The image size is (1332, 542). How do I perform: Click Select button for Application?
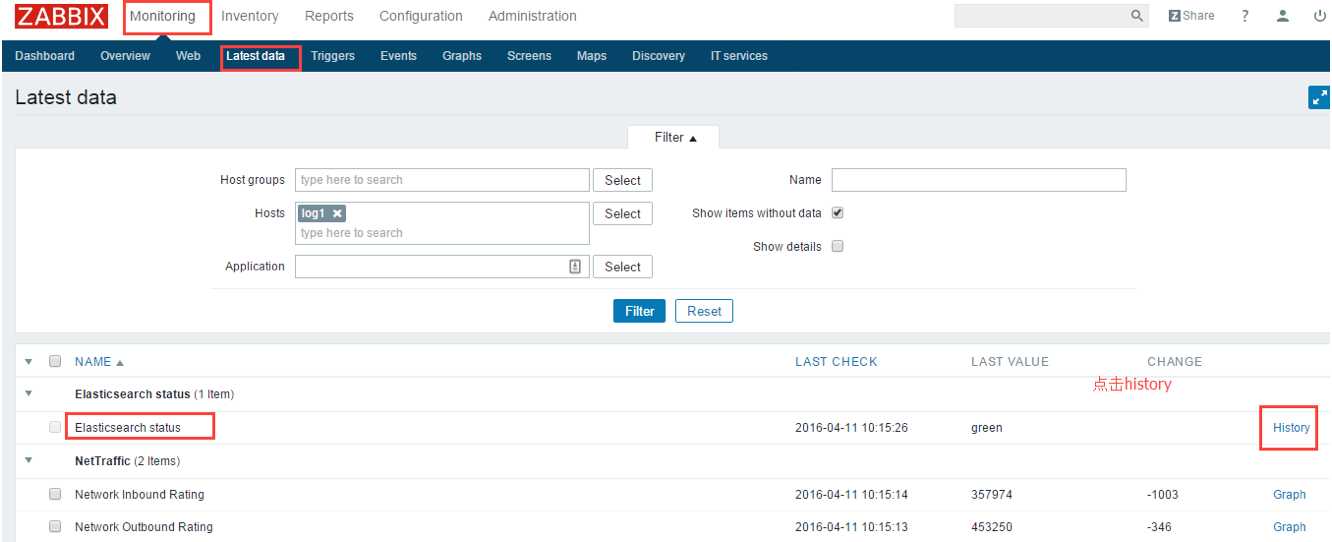tap(622, 266)
